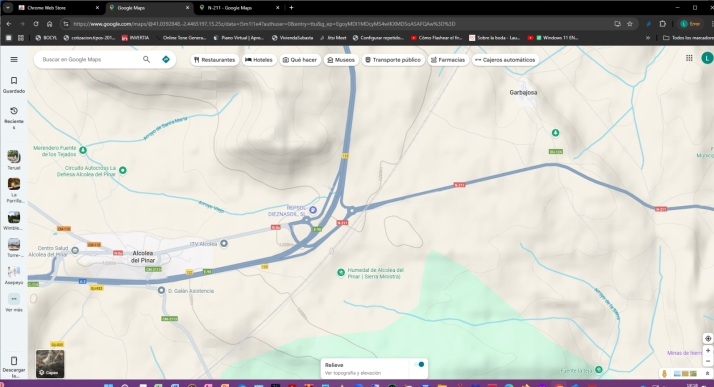Open the Guardado saved places panel
This screenshot has width=714, height=387.
click(x=14, y=85)
